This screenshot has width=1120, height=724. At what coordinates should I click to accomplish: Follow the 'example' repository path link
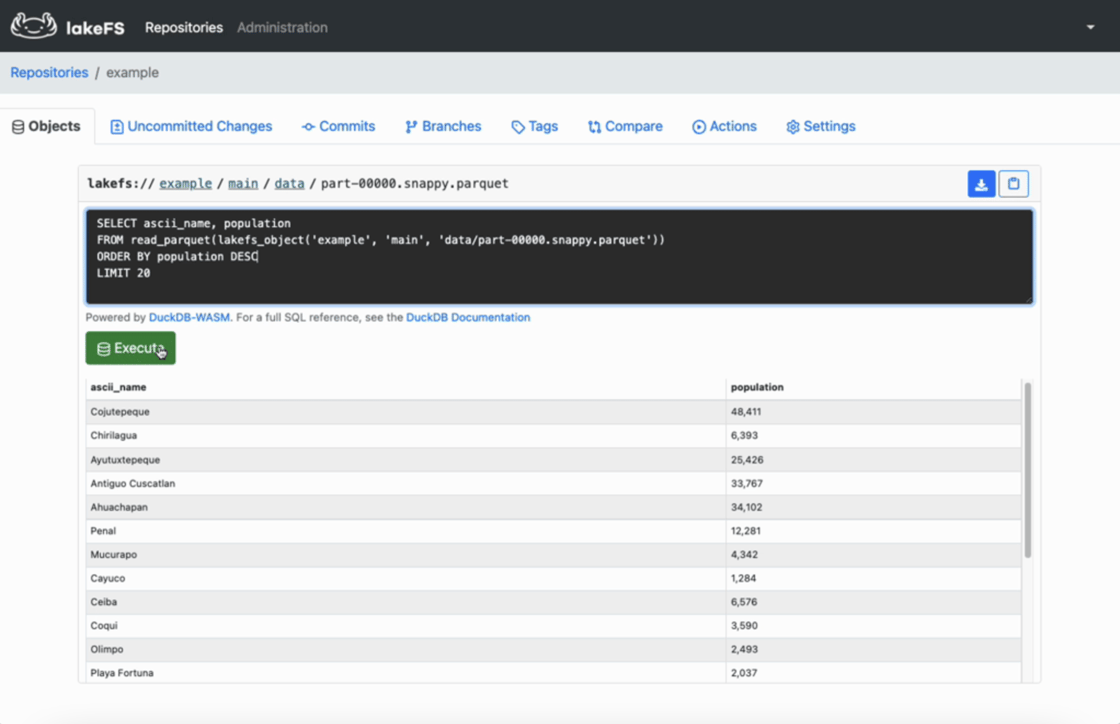pyautogui.click(x=186, y=183)
